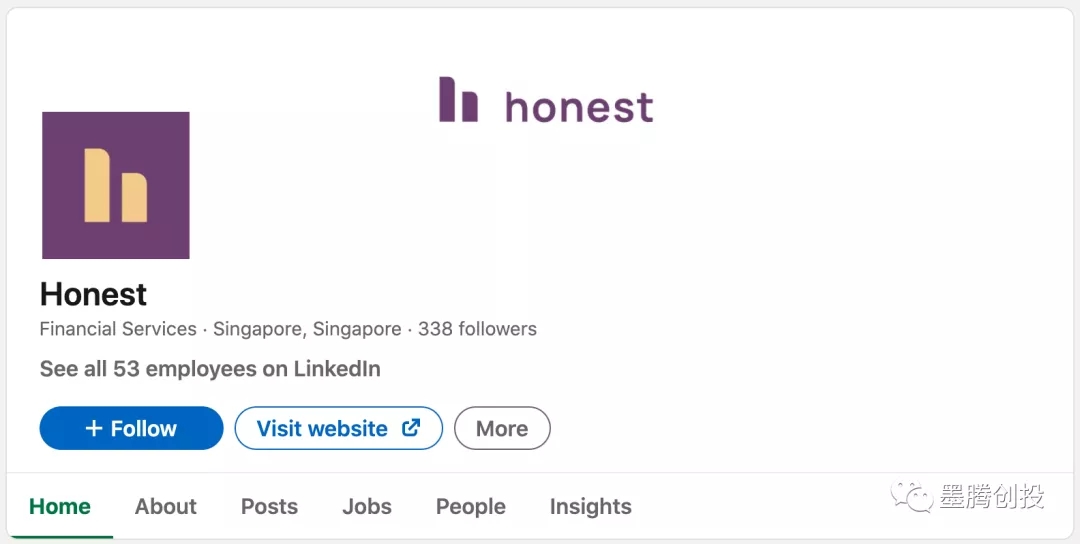Image resolution: width=1080 pixels, height=544 pixels.
Task: Expand the More options button
Action: tap(502, 428)
